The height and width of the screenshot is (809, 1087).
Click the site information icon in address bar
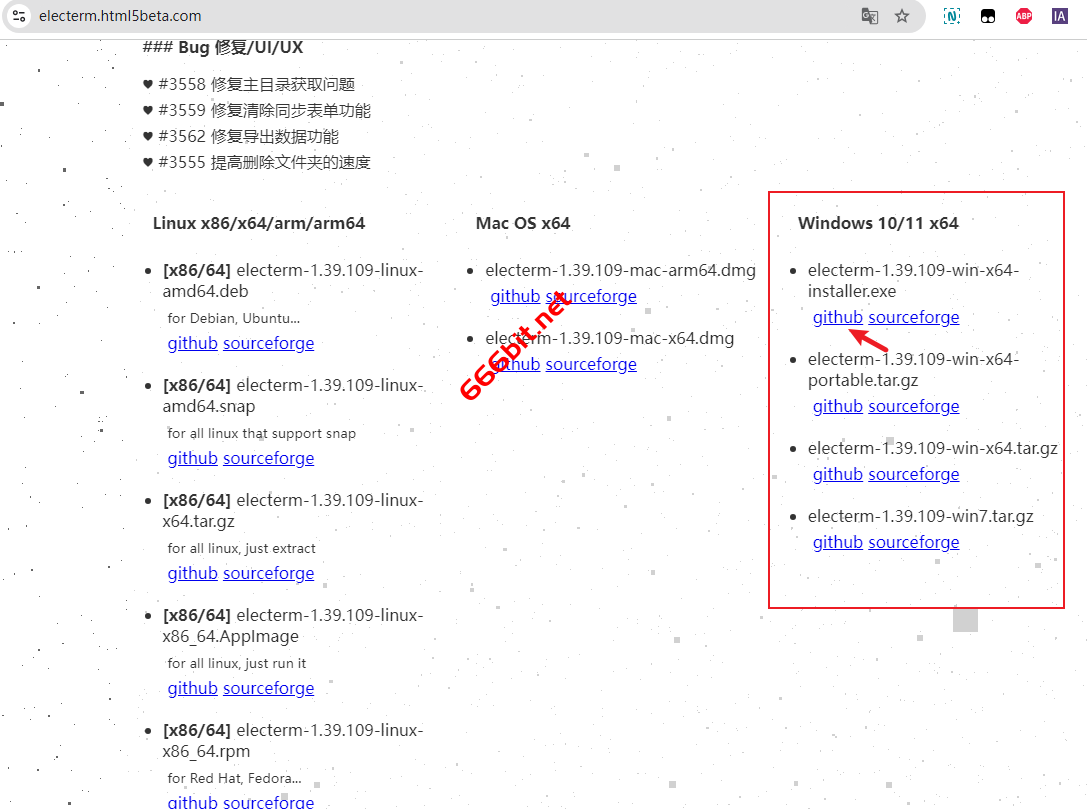19,16
